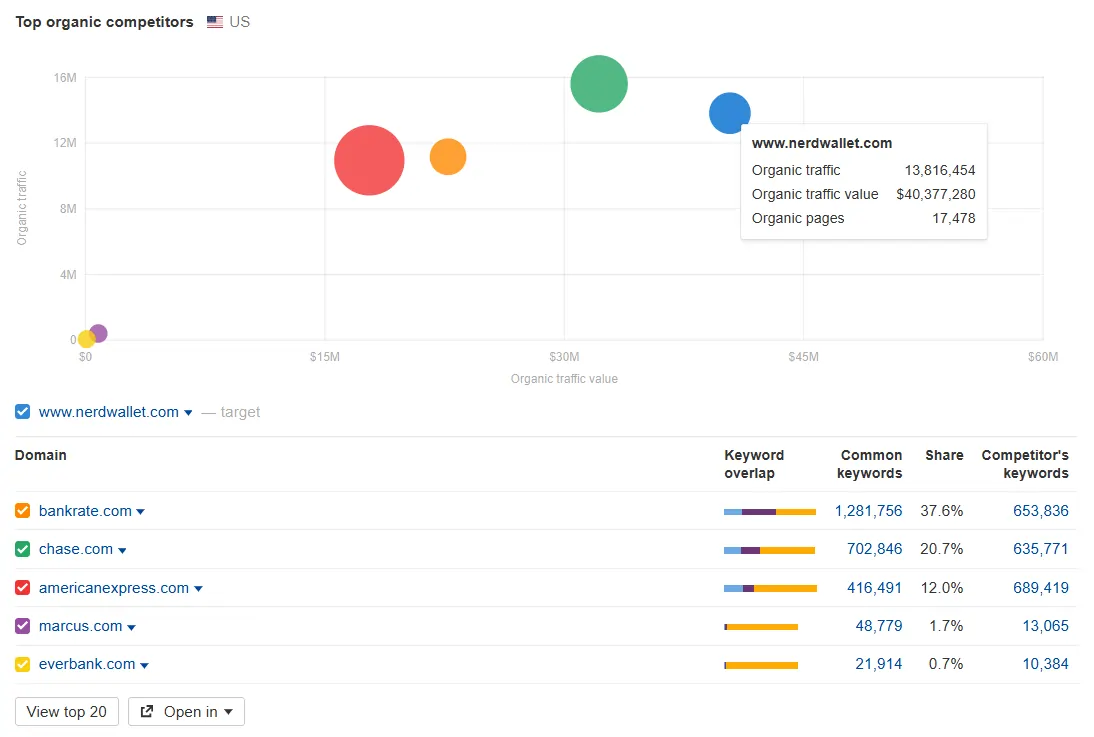Click the $30M axis tick label
Viewport: 1094px width, 737px height.
pos(564,357)
